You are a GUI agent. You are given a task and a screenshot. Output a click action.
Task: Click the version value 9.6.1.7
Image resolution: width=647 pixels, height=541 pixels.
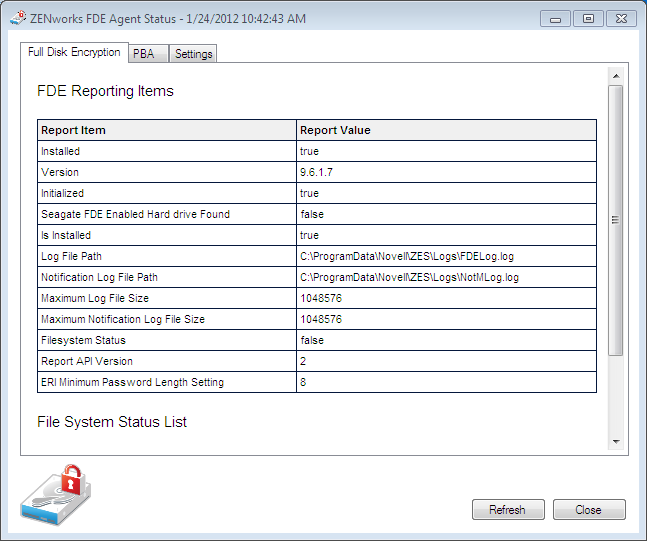point(316,172)
